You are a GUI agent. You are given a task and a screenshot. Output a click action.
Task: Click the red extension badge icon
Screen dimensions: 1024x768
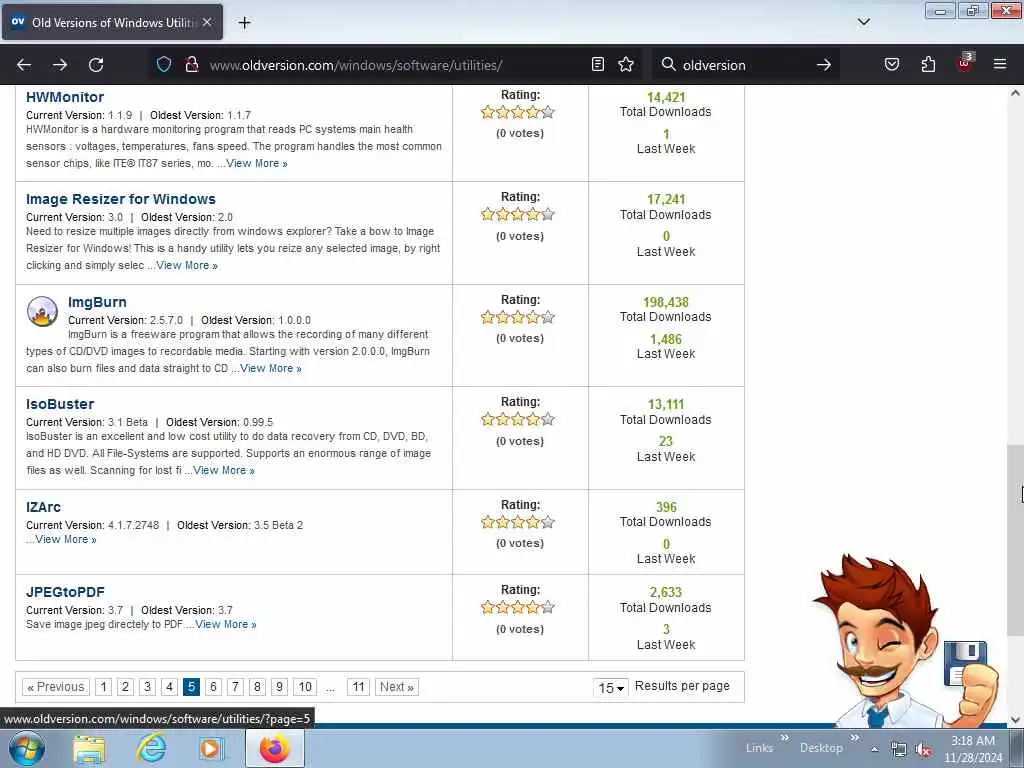[965, 63]
